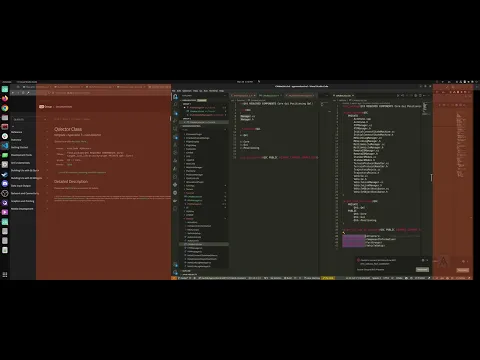Show Applications grid in the dock
480x360 pixels.
click(5, 275)
